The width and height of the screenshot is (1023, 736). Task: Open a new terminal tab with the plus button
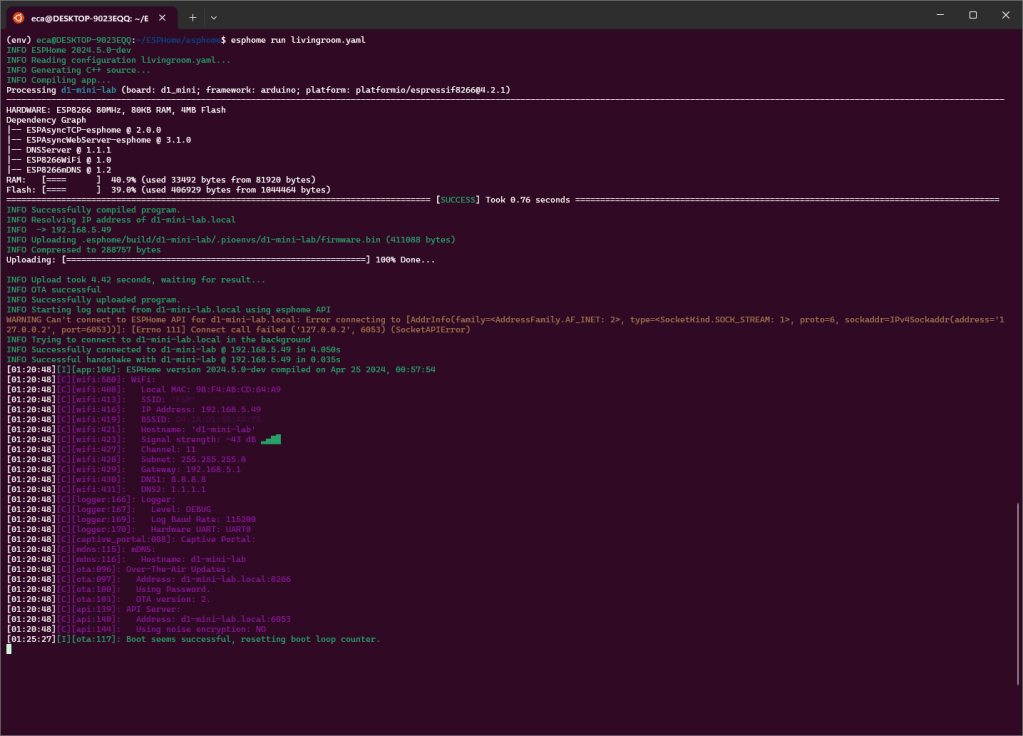click(192, 17)
